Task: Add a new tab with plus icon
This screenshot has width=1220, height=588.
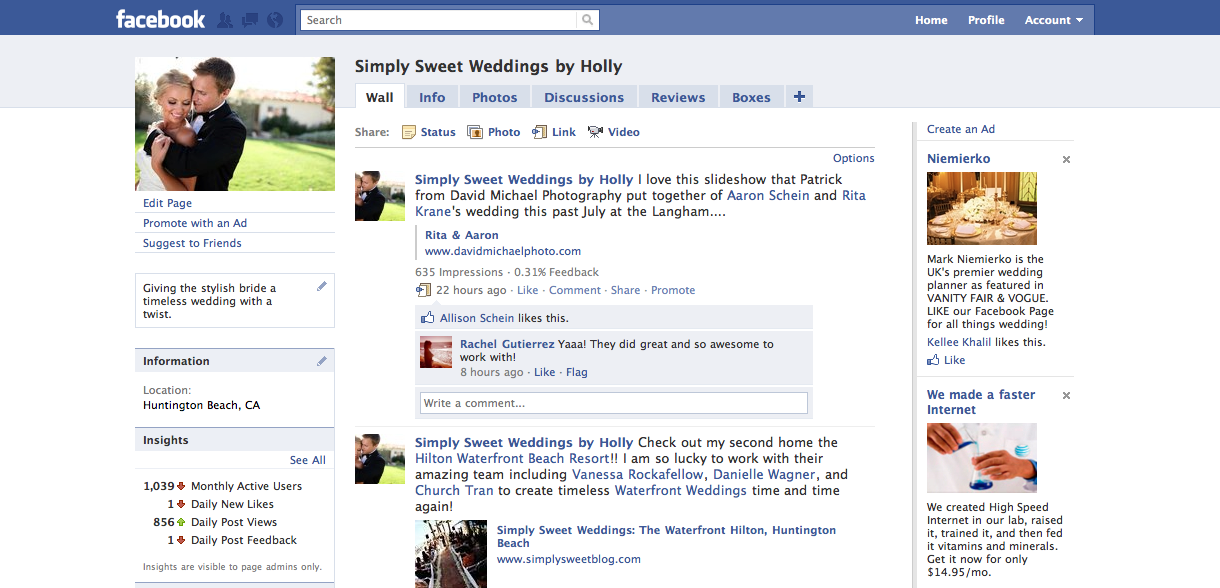Action: (798, 96)
